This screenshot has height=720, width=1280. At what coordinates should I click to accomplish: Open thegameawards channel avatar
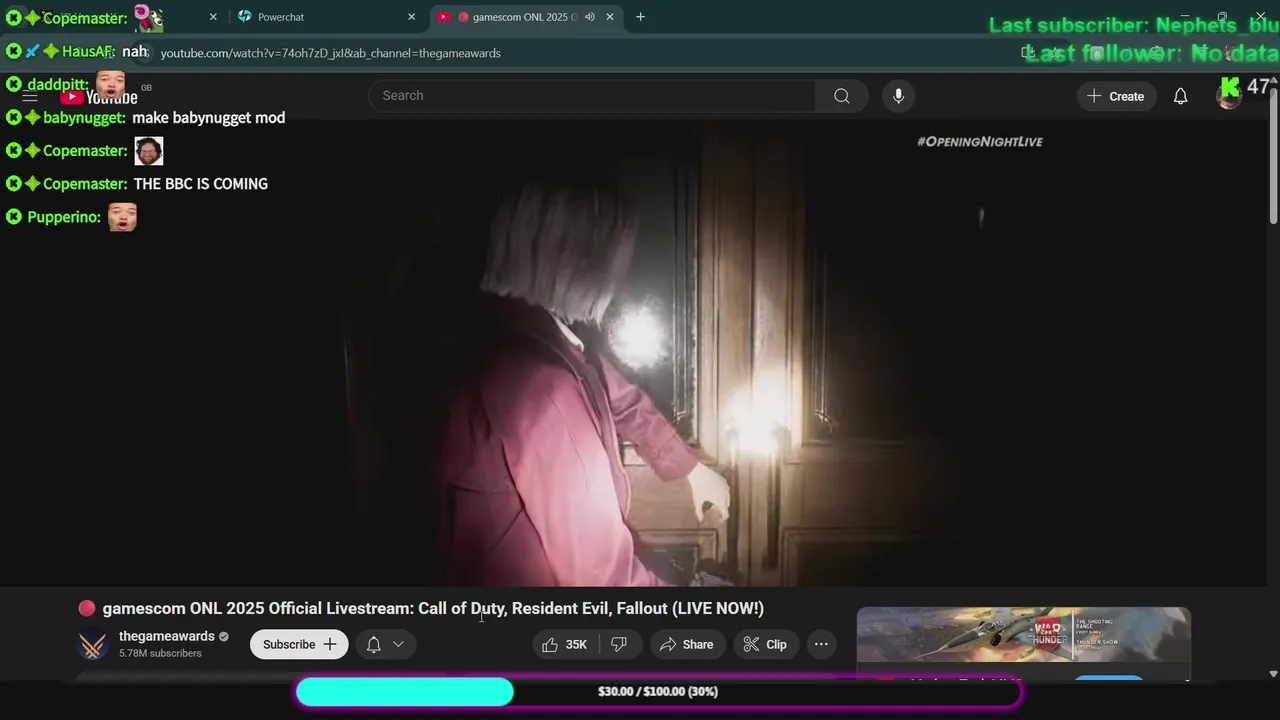93,644
